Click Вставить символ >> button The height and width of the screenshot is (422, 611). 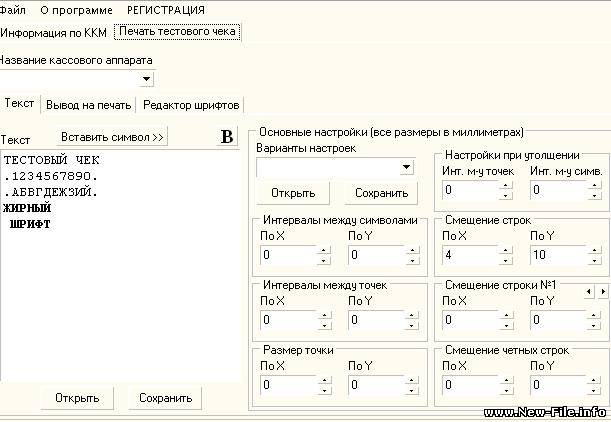click(112, 137)
